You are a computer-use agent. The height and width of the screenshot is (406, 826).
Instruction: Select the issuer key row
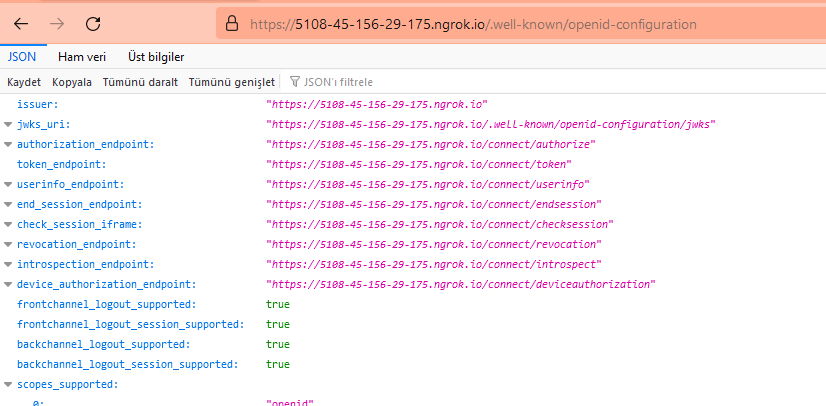click(38, 104)
